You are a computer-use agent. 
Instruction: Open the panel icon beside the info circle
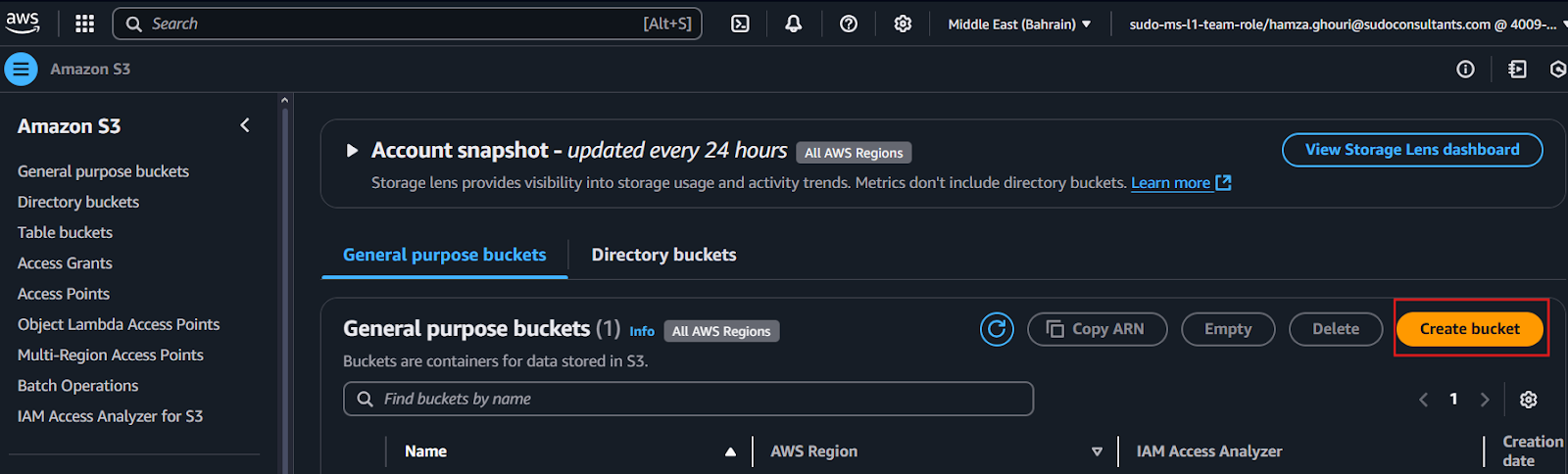(x=1518, y=70)
